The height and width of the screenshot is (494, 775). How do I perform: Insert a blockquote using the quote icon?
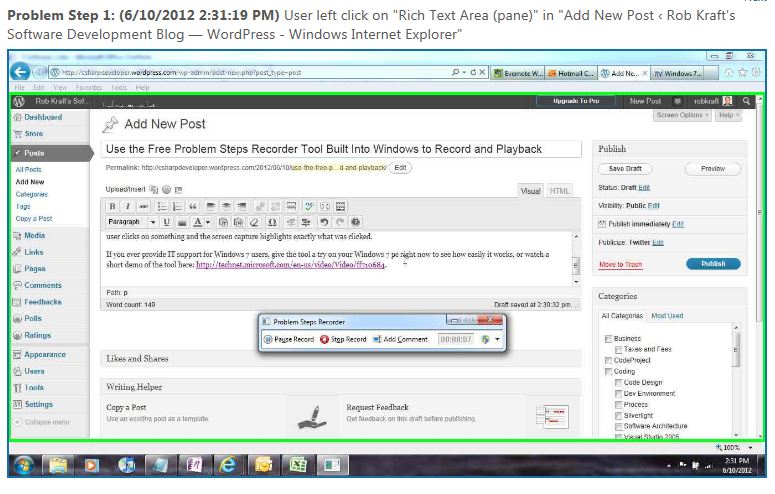pos(192,206)
